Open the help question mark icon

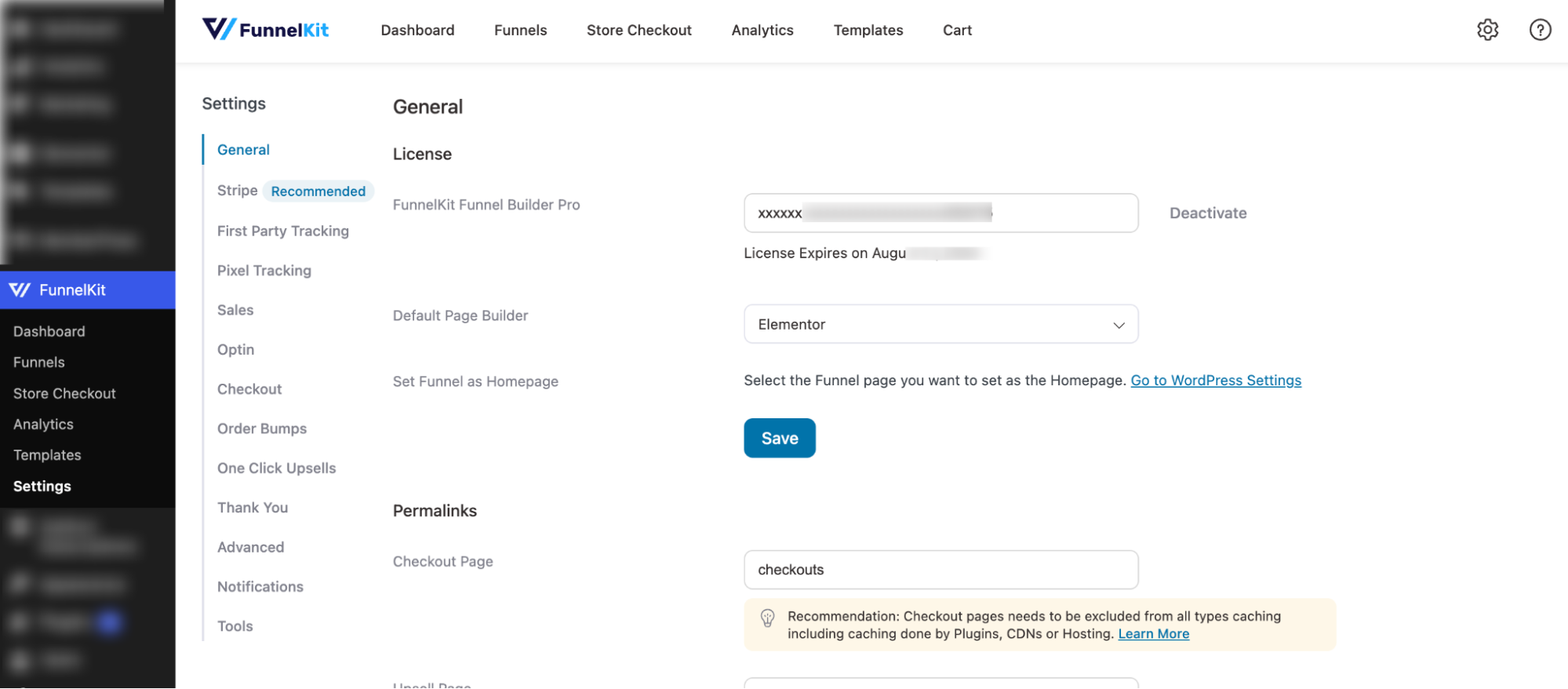tap(1540, 30)
